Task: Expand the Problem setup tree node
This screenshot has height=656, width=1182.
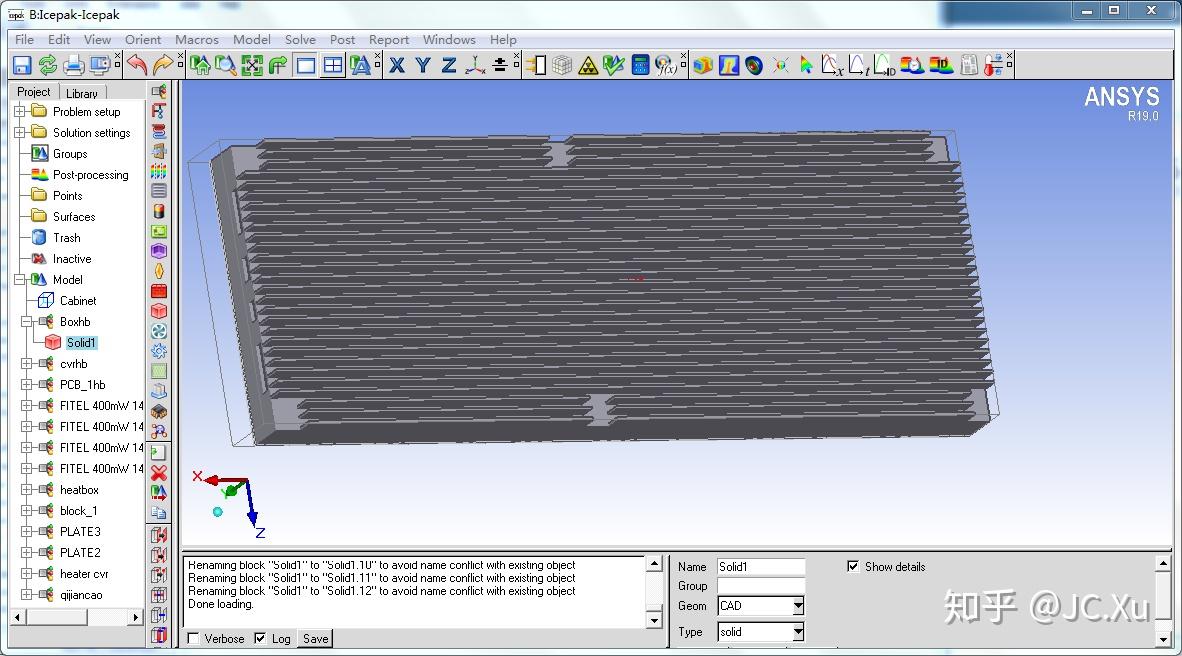Action: pyautogui.click(x=20, y=112)
